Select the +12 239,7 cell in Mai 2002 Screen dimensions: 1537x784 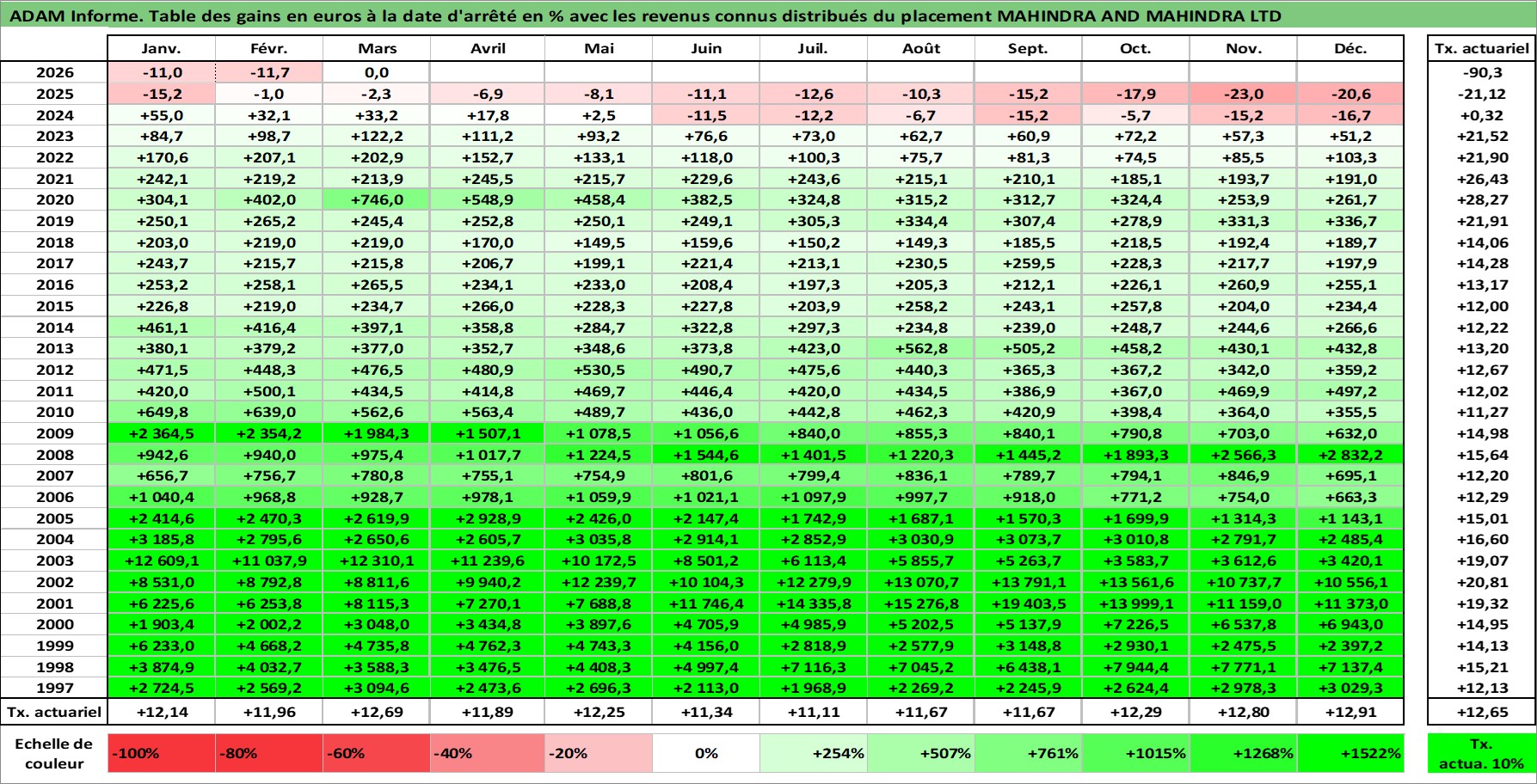(x=599, y=582)
